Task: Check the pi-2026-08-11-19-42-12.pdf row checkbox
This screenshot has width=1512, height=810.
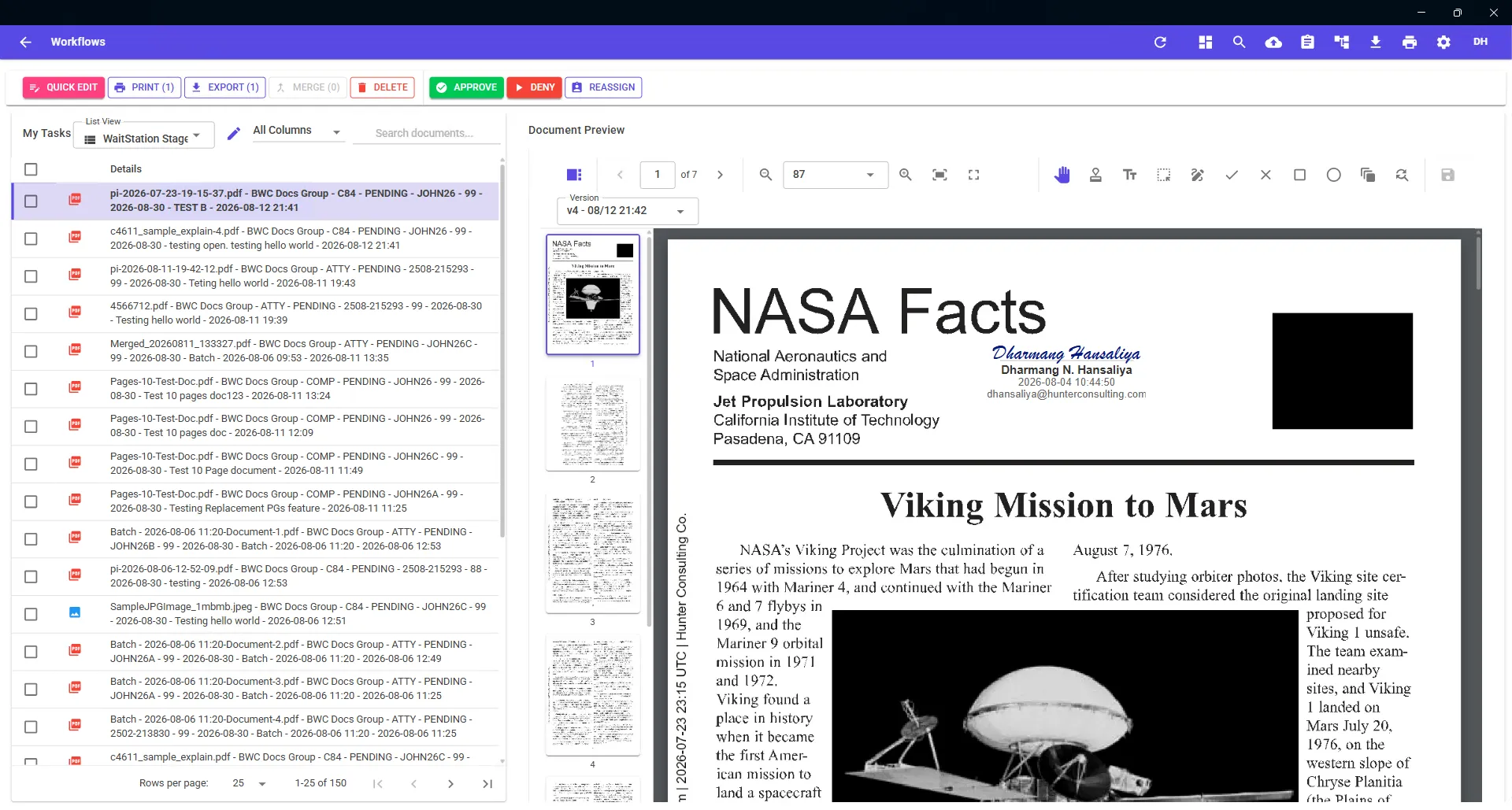Action: pos(31,276)
